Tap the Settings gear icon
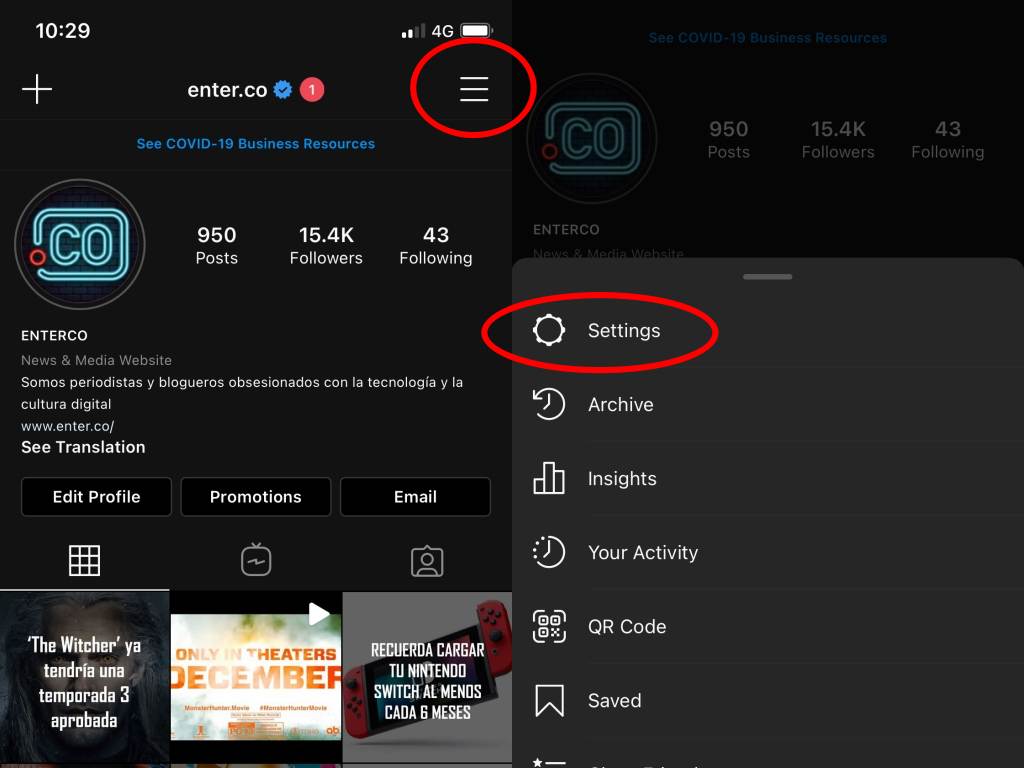This screenshot has width=1024, height=768. [x=549, y=330]
